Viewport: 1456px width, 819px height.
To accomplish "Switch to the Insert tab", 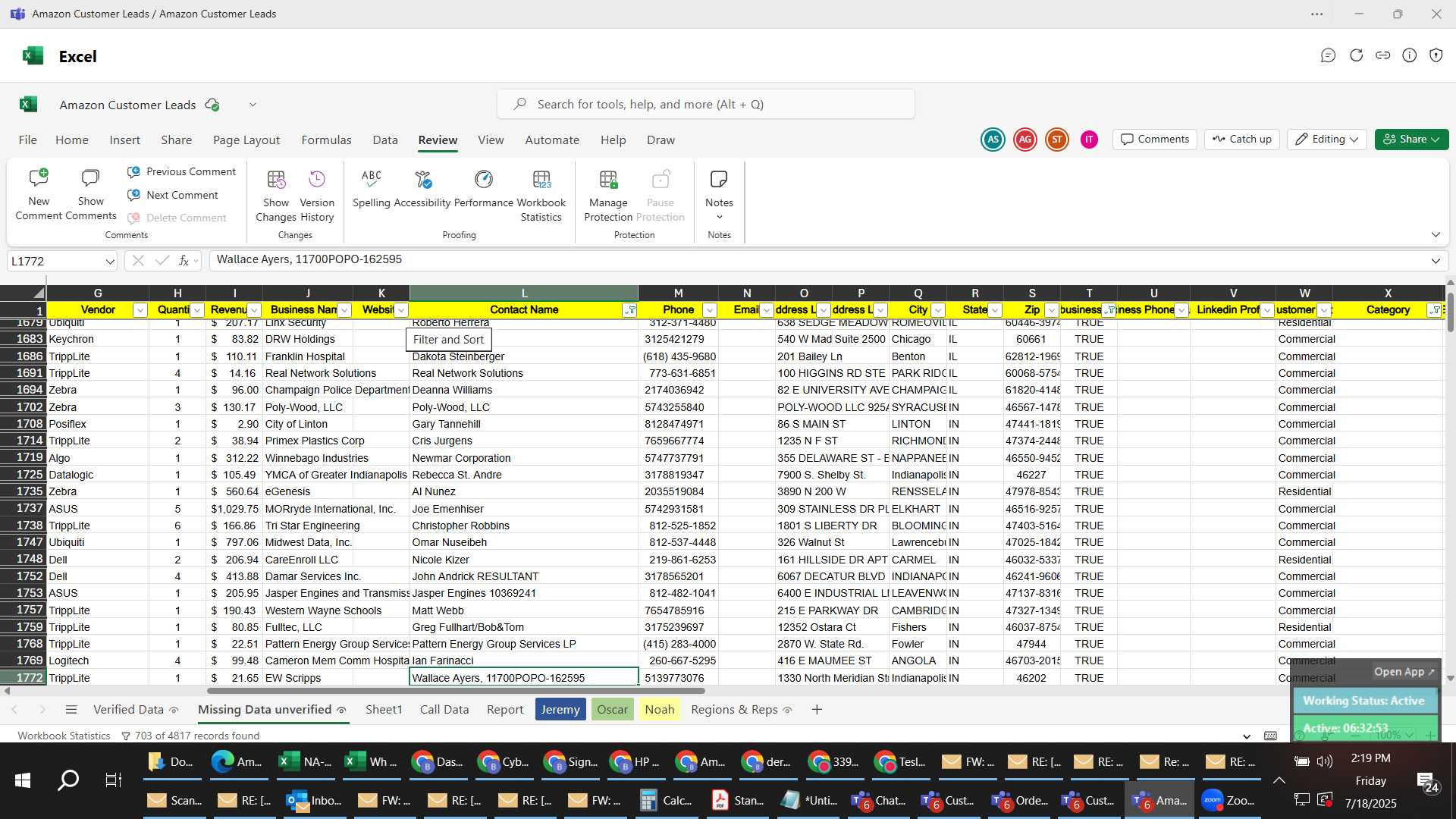I will (x=124, y=140).
